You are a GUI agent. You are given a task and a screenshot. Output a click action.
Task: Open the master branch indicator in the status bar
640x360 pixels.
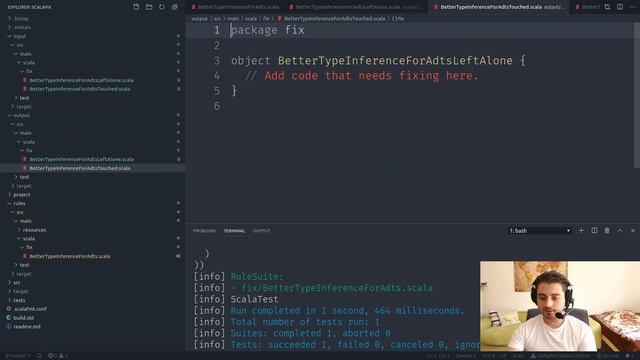18,356
